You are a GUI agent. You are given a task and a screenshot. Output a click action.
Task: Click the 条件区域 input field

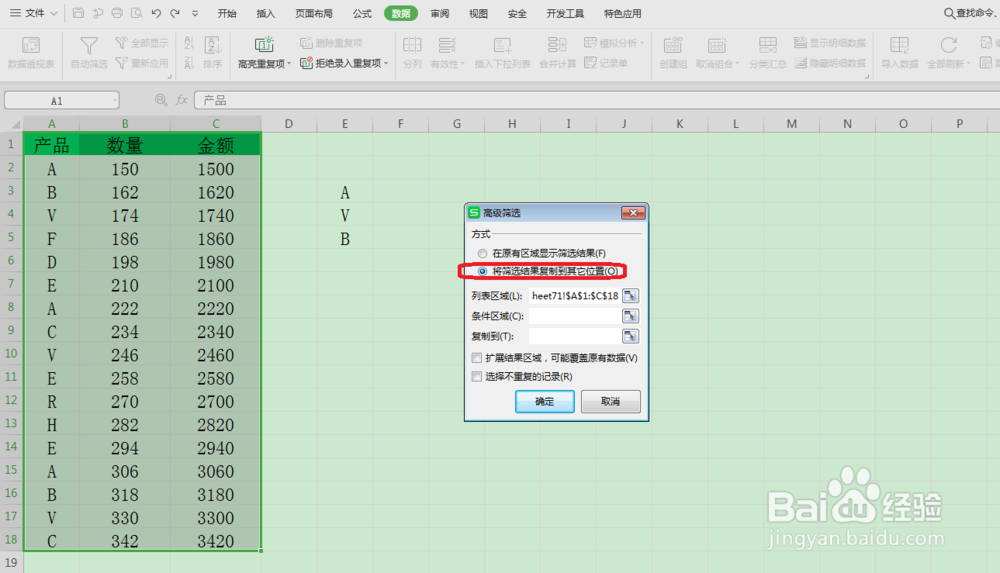click(x=575, y=316)
